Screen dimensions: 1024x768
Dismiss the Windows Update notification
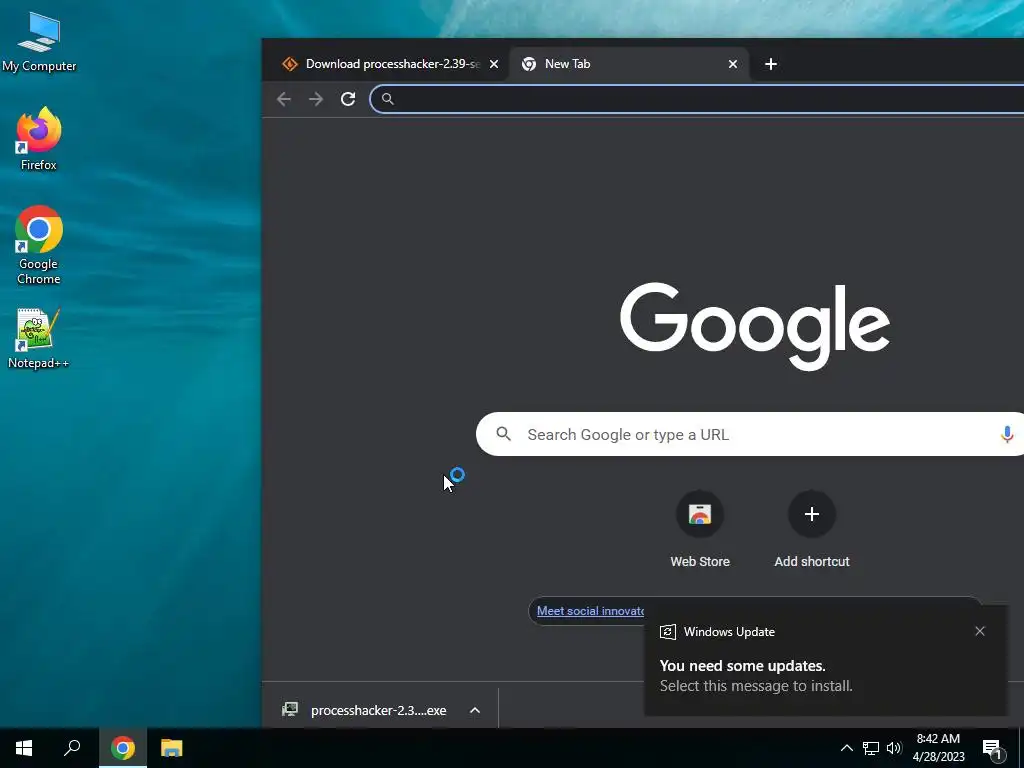coord(980,631)
